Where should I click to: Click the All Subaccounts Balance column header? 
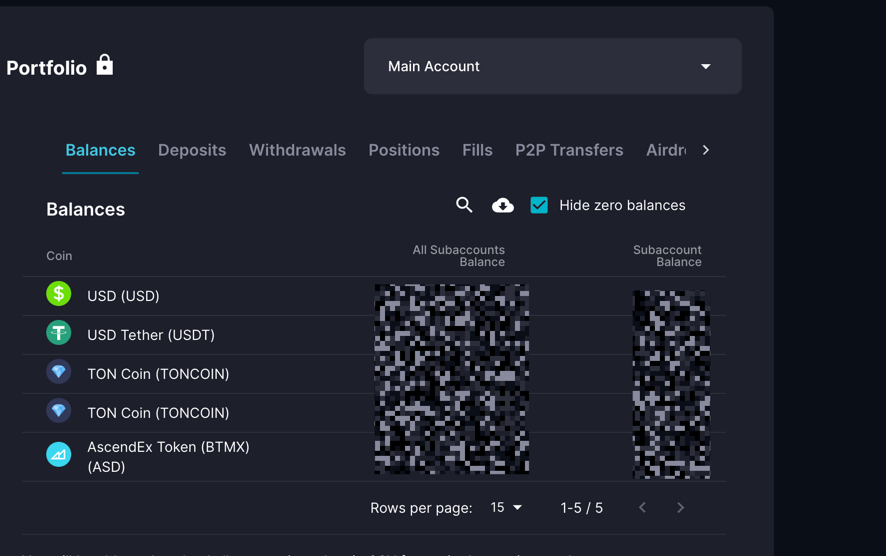[459, 256]
